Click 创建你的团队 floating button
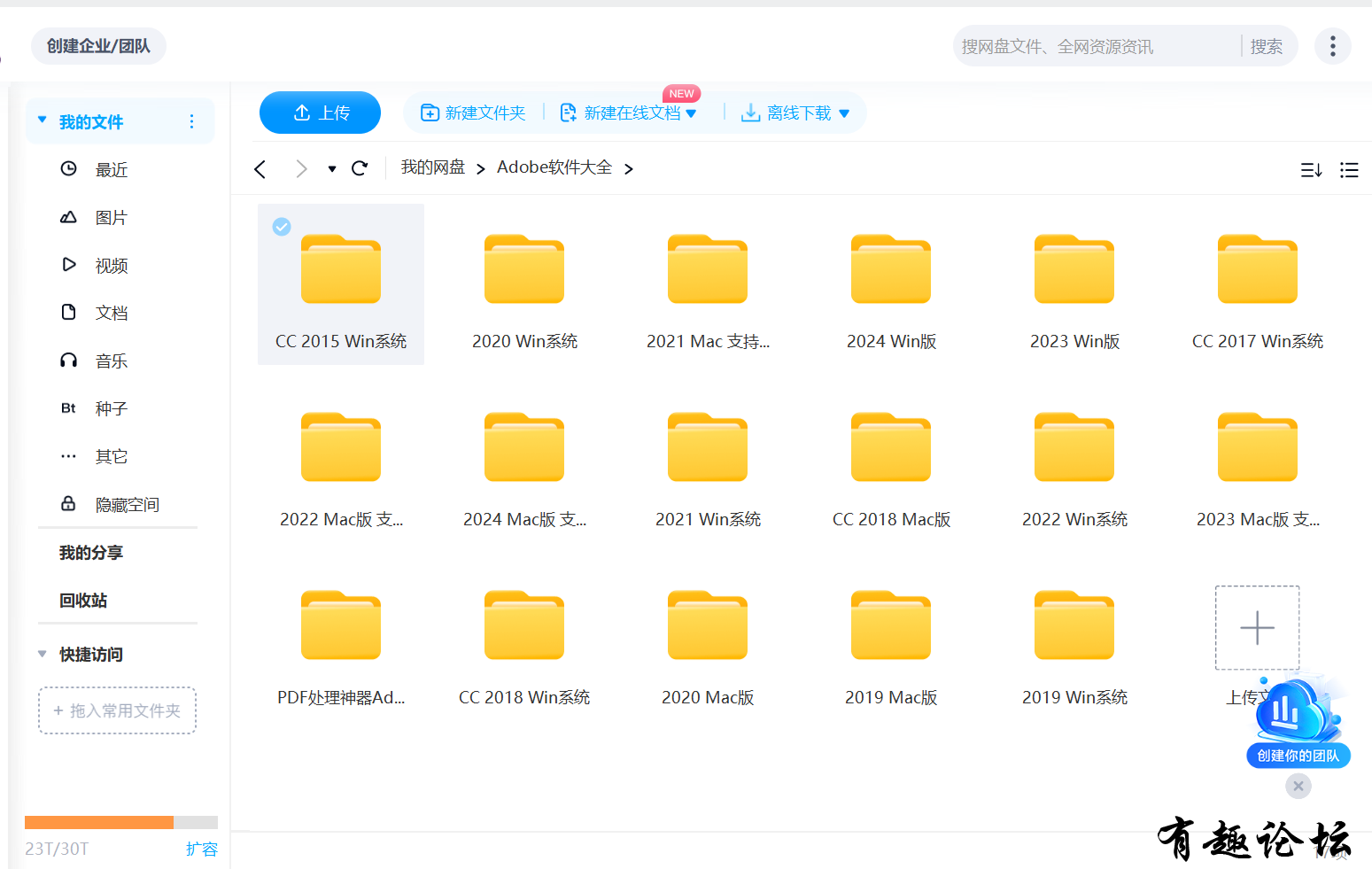The height and width of the screenshot is (869, 1372). point(1298,756)
